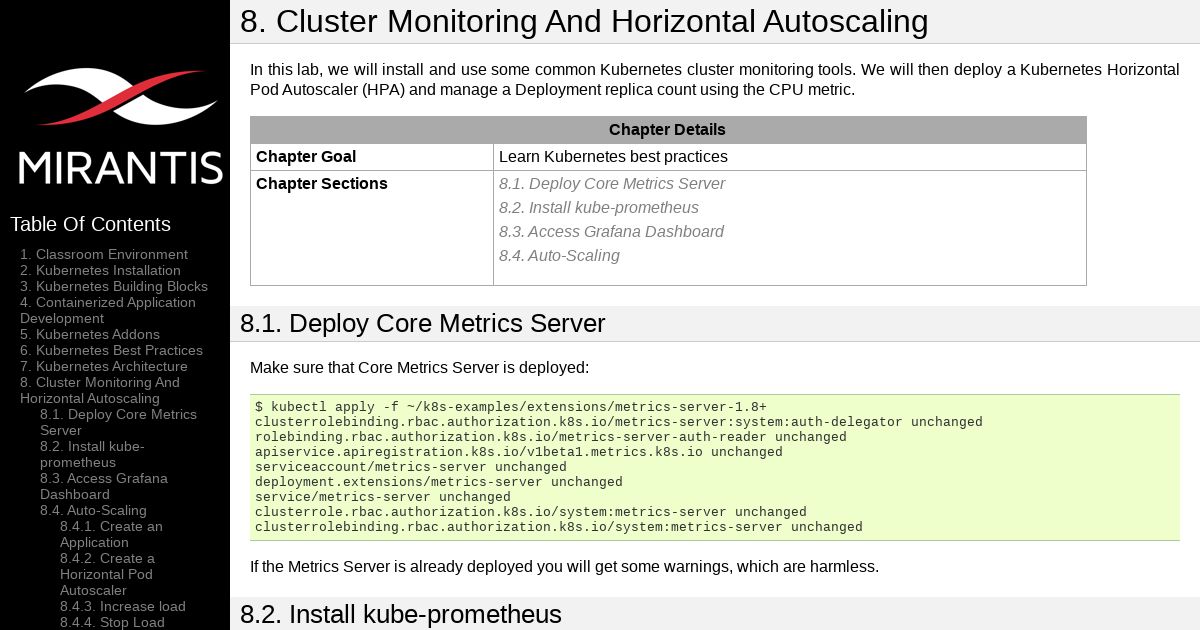Click 'Make sure that Core Metrics Server is deployed' text
The height and width of the screenshot is (630, 1200).
[420, 368]
